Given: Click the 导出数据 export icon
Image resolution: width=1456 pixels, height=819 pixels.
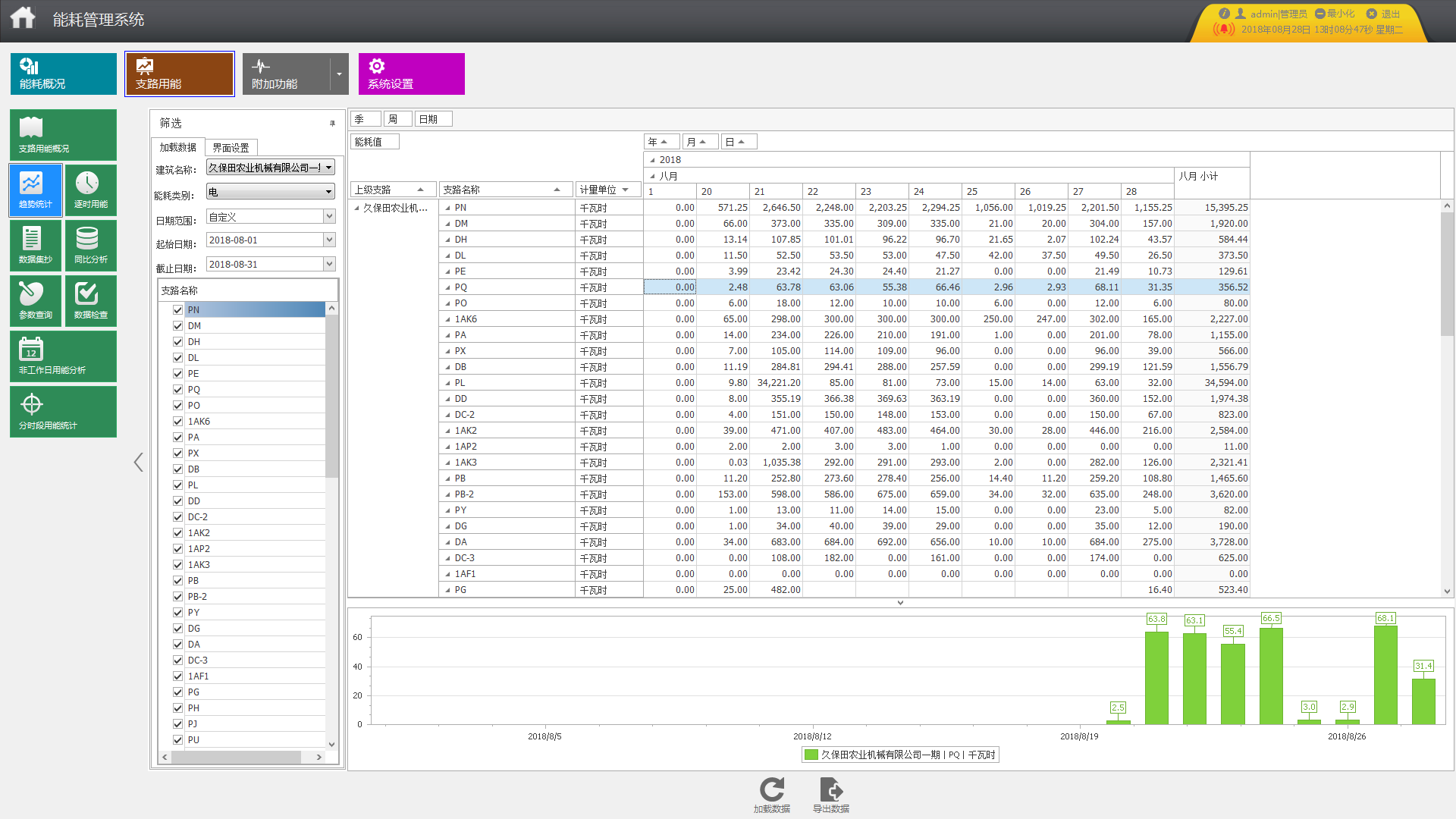Looking at the screenshot, I should 831,790.
